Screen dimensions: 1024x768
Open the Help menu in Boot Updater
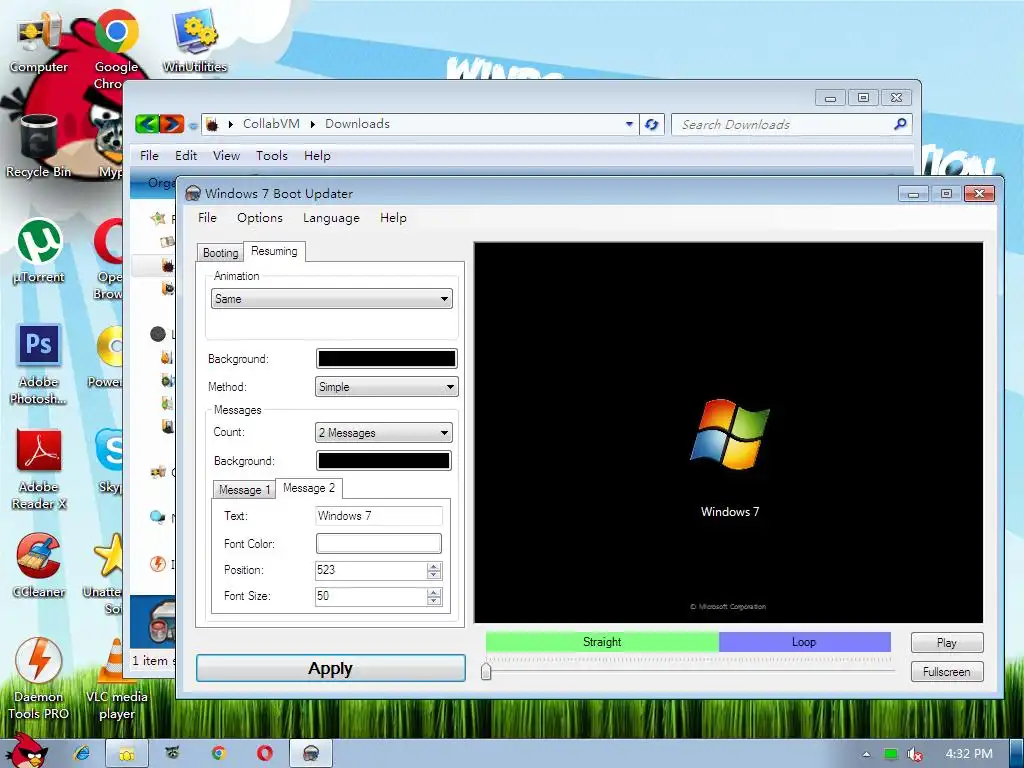click(x=393, y=217)
